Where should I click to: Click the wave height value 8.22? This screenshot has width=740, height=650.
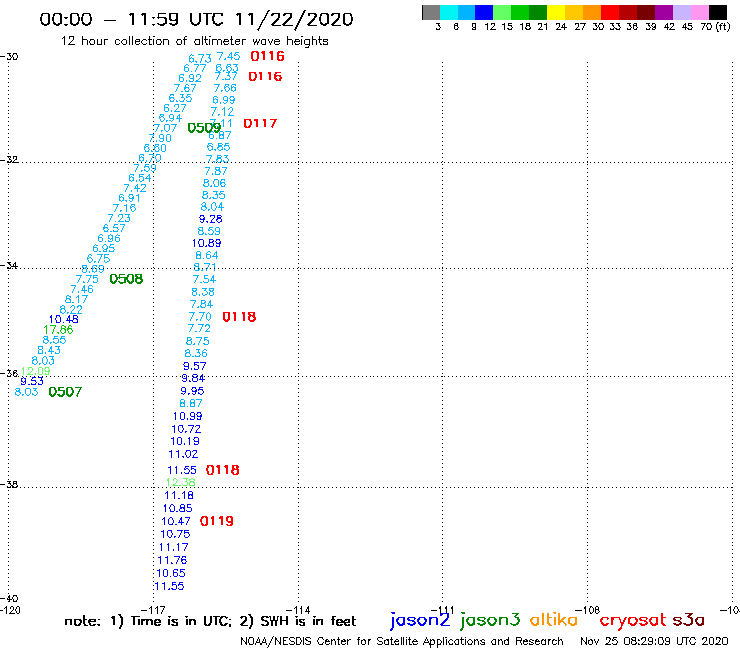click(x=71, y=310)
